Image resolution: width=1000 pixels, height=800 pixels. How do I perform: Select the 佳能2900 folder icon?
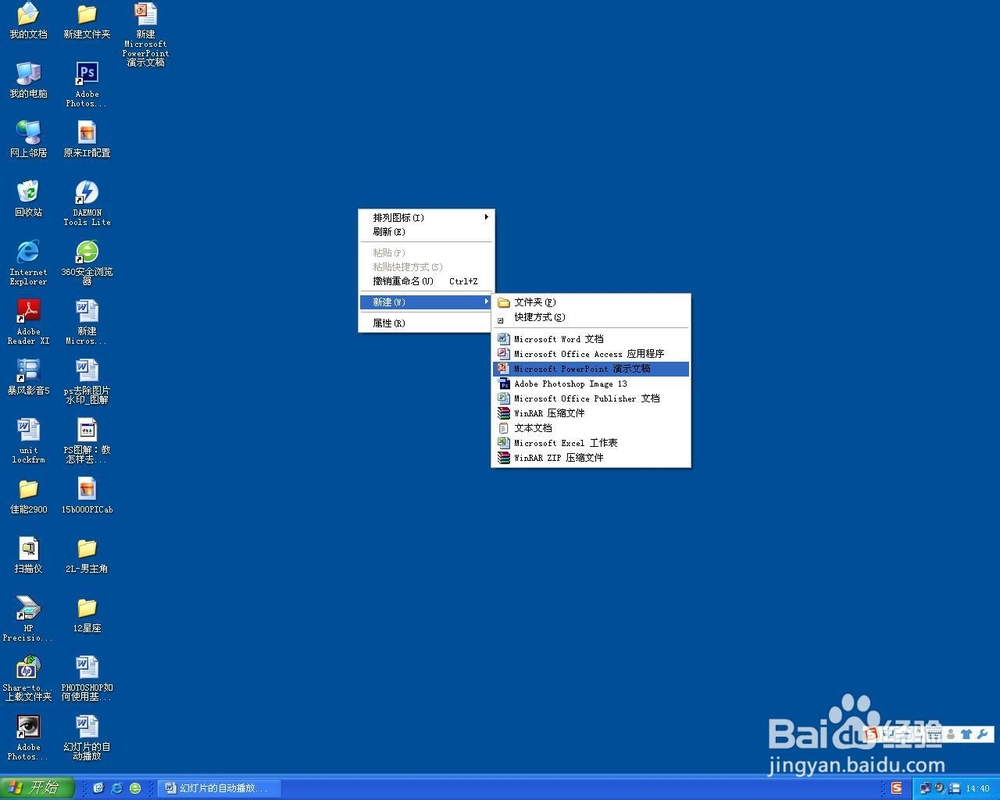28,496
